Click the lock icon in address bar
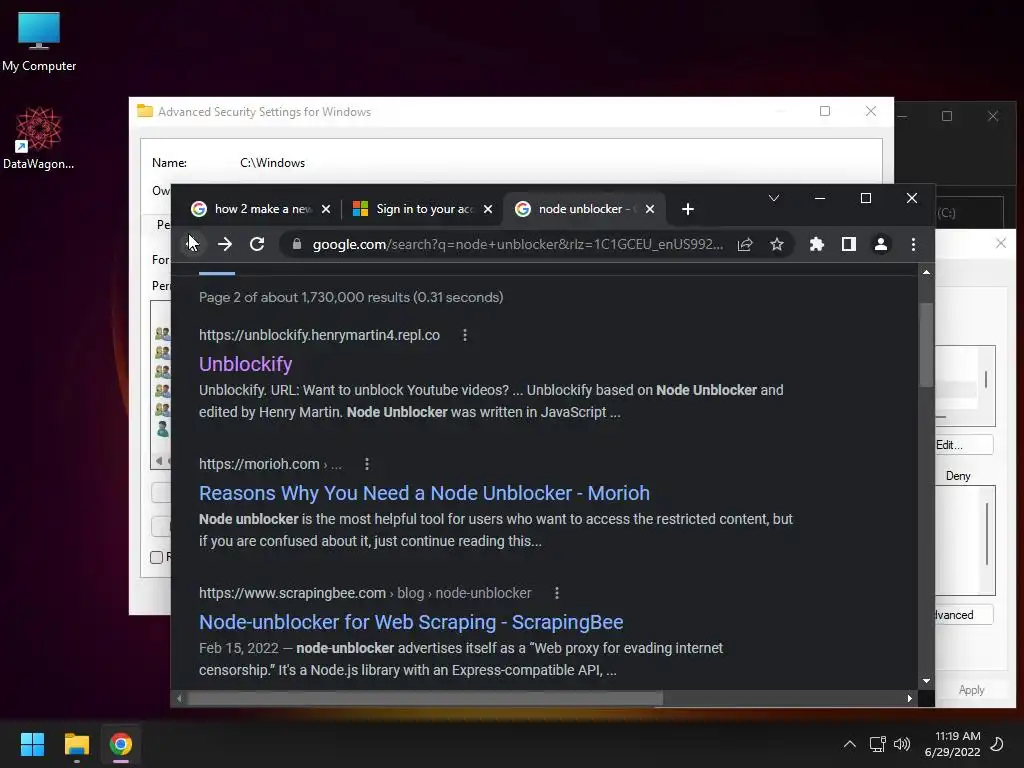The width and height of the screenshot is (1024, 768). (297, 244)
